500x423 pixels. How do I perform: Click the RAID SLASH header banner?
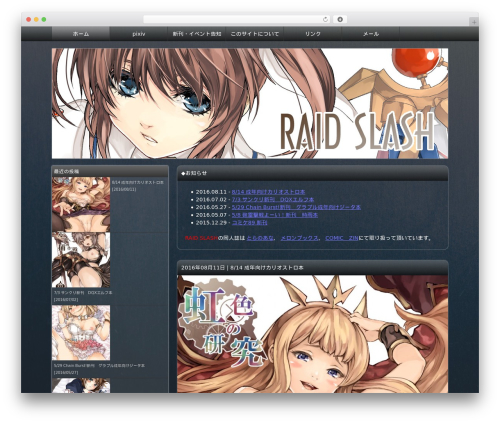coord(250,103)
